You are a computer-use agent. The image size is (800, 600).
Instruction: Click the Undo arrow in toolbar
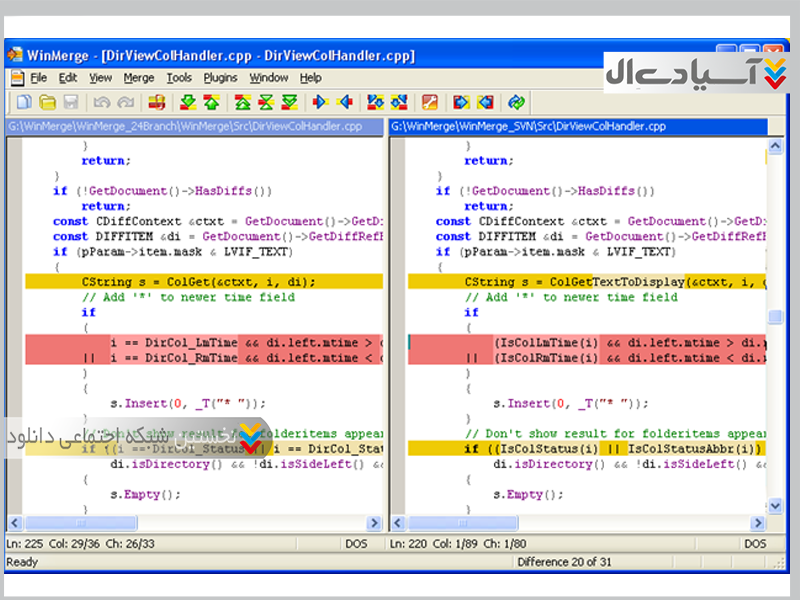(x=101, y=102)
